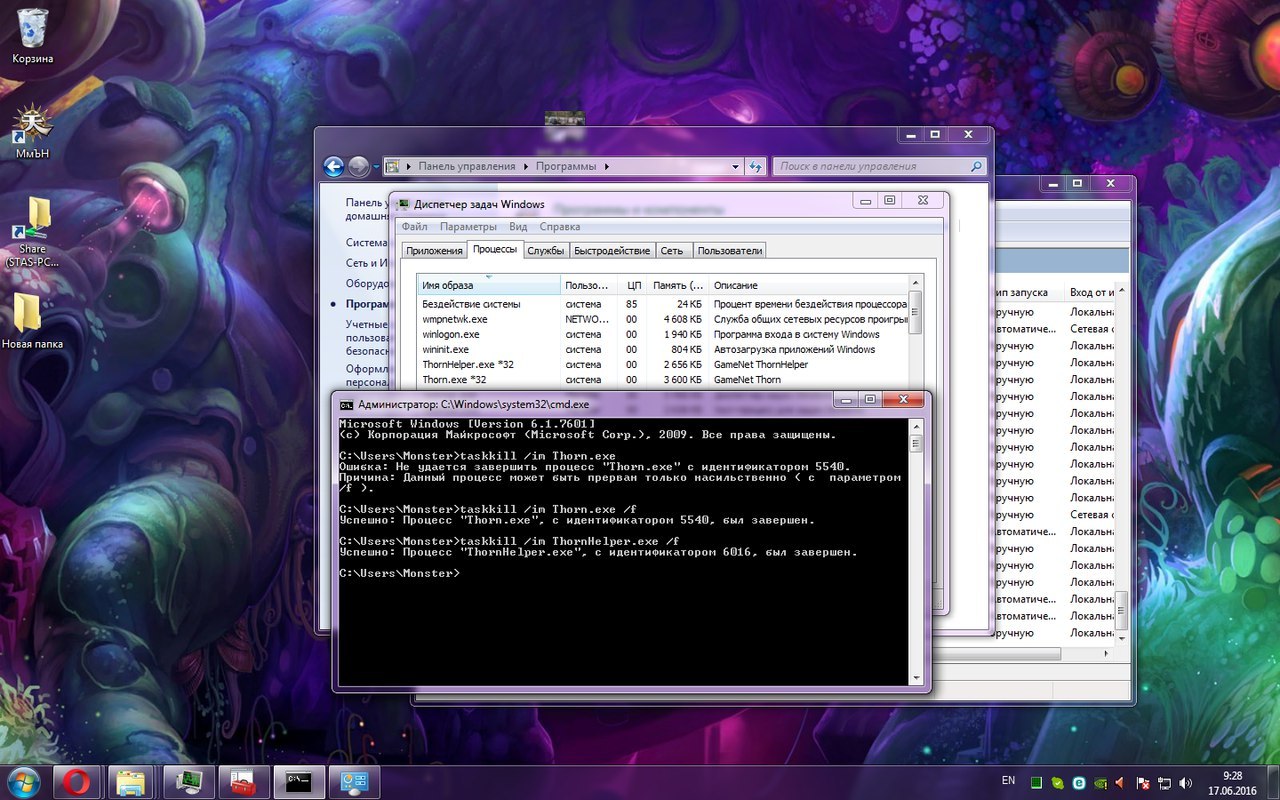Switch to the Процессы tab
Screen dimensions: 1280x800
[x=495, y=249]
